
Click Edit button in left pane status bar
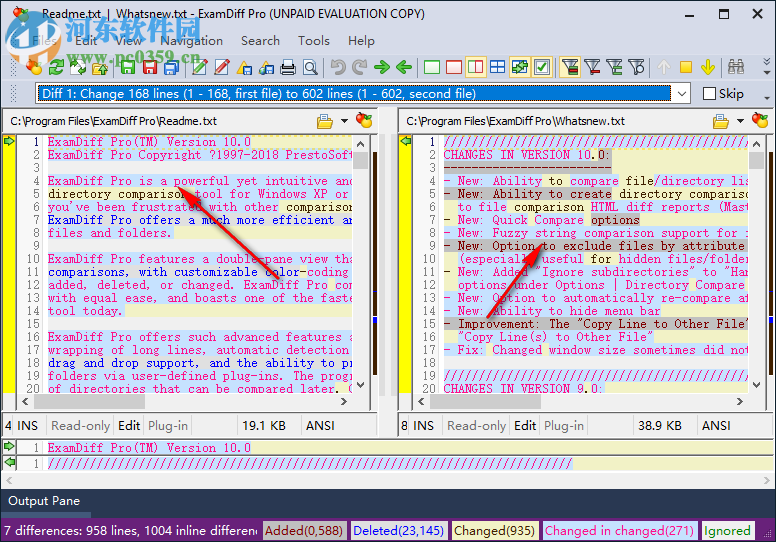pyautogui.click(x=129, y=426)
